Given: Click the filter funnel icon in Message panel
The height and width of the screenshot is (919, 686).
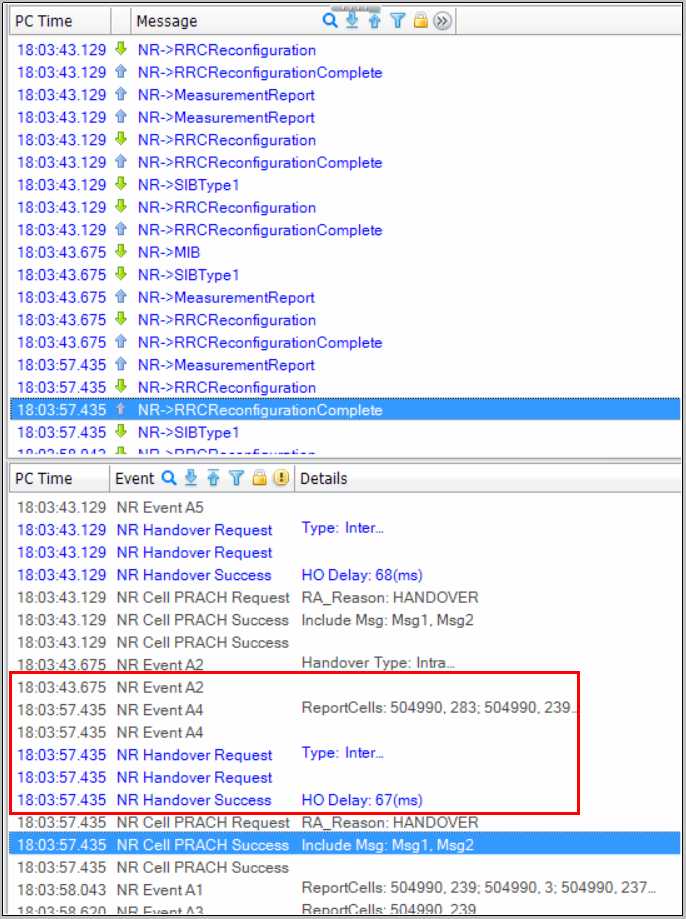Looking at the screenshot, I should [397, 21].
